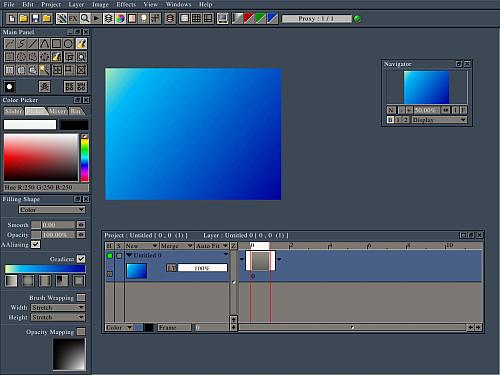Click the Z button in timeline header
500x375 pixels.
pos(233,246)
